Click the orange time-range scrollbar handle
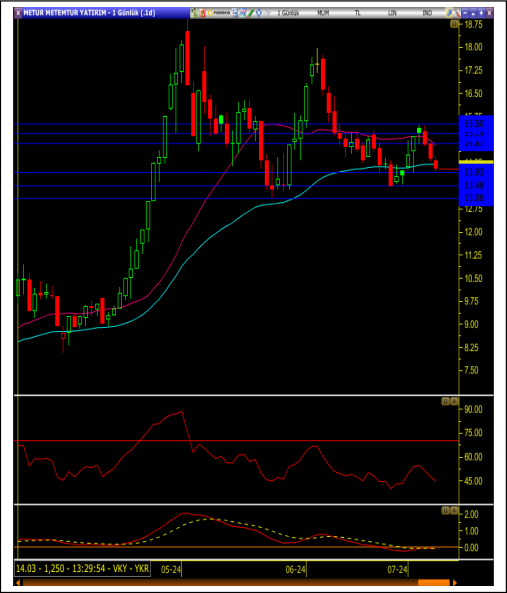Screen dimensions: 507x593 point(434,582)
